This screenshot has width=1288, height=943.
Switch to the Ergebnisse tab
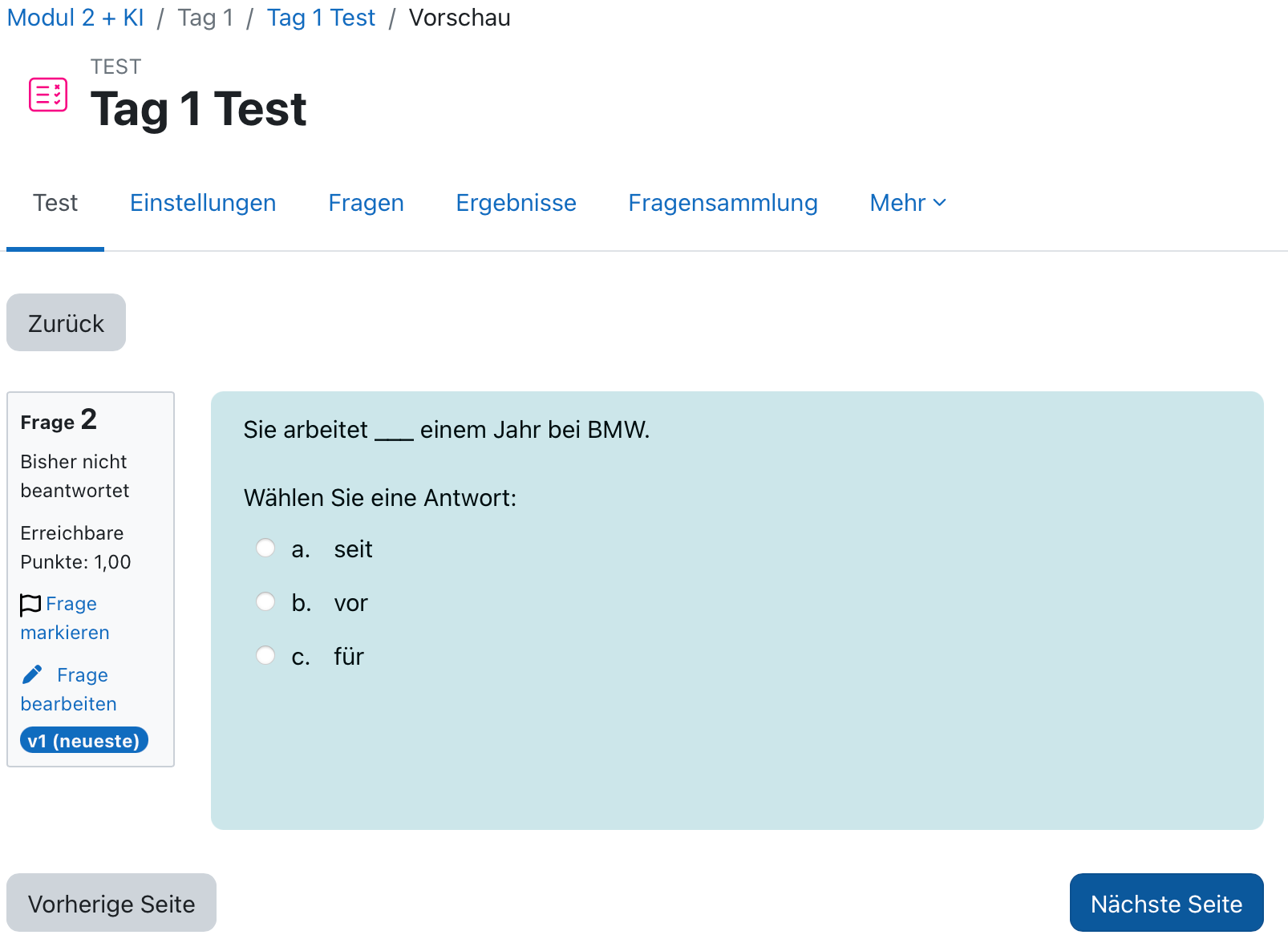pyautogui.click(x=516, y=203)
